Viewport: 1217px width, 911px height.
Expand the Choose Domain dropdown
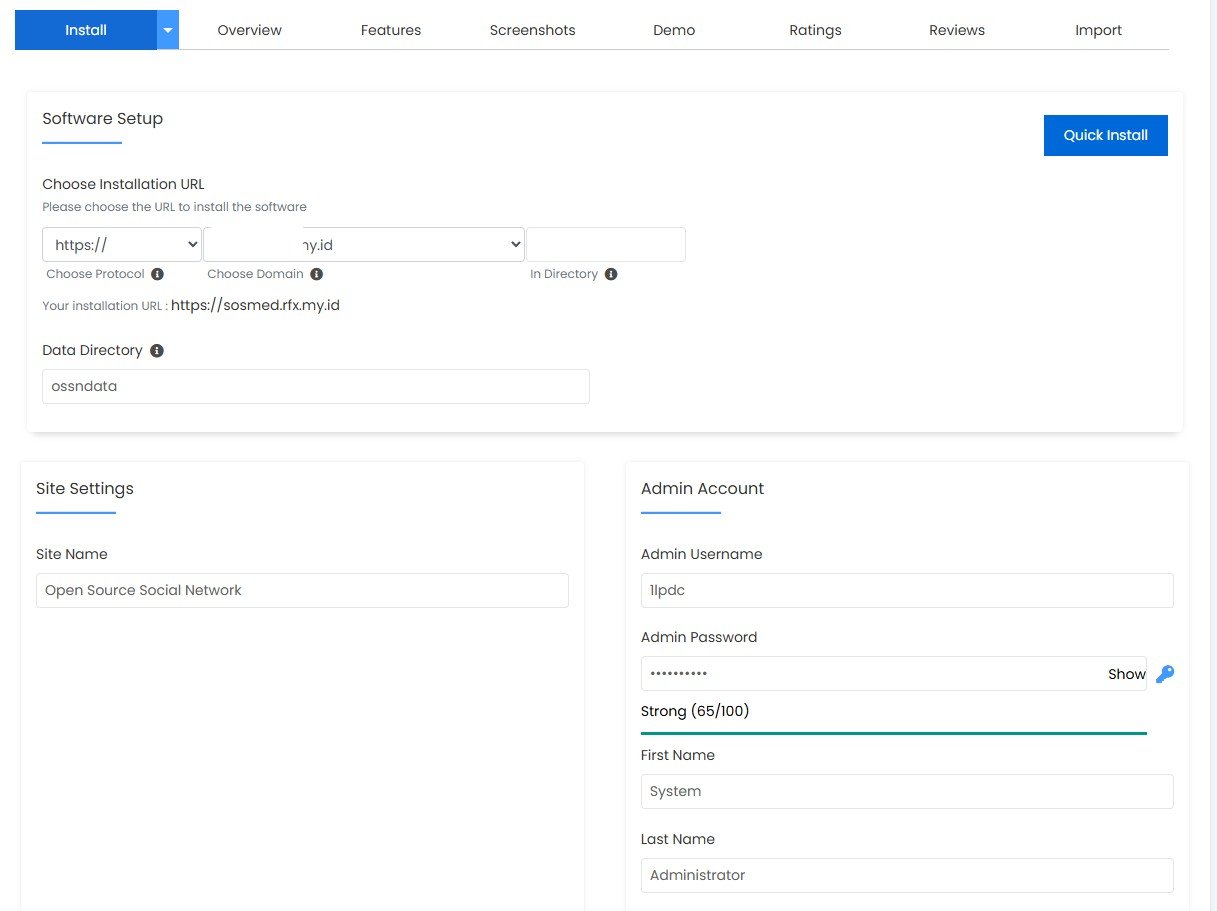364,245
